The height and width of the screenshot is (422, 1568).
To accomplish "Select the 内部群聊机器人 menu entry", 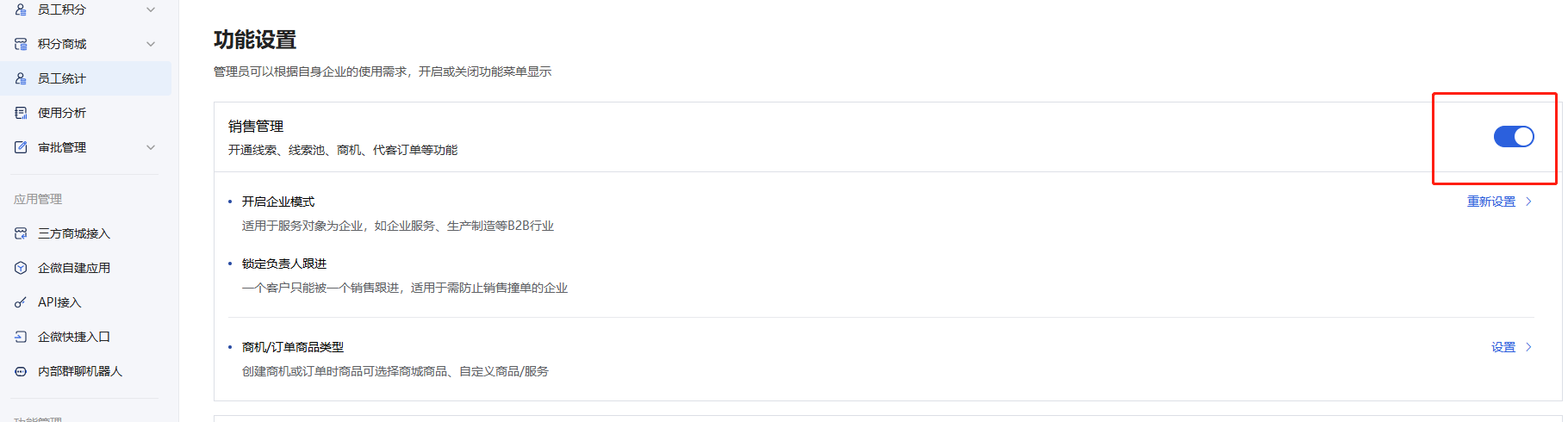I will (85, 371).
